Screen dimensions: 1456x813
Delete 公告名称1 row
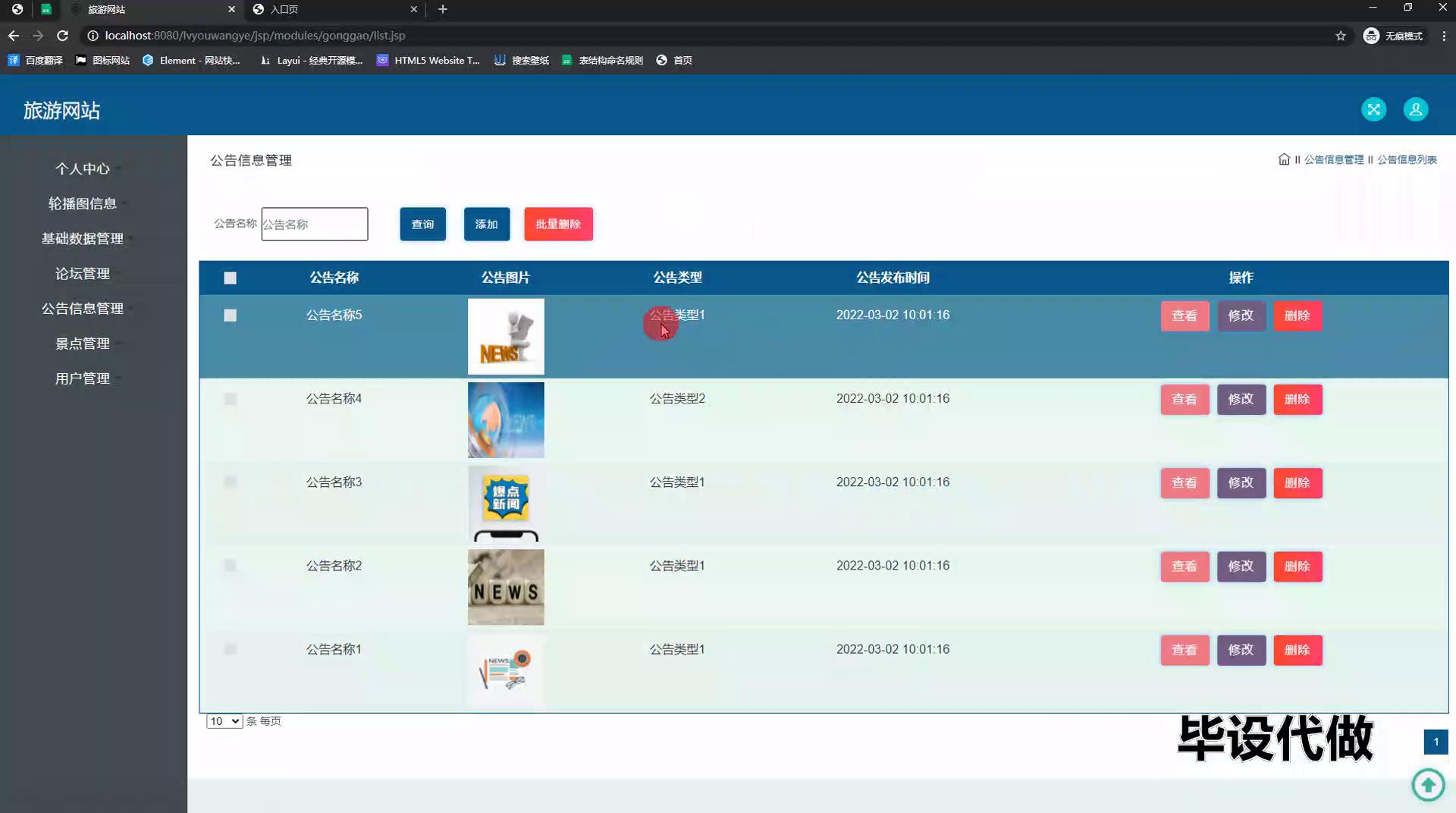coord(1298,650)
